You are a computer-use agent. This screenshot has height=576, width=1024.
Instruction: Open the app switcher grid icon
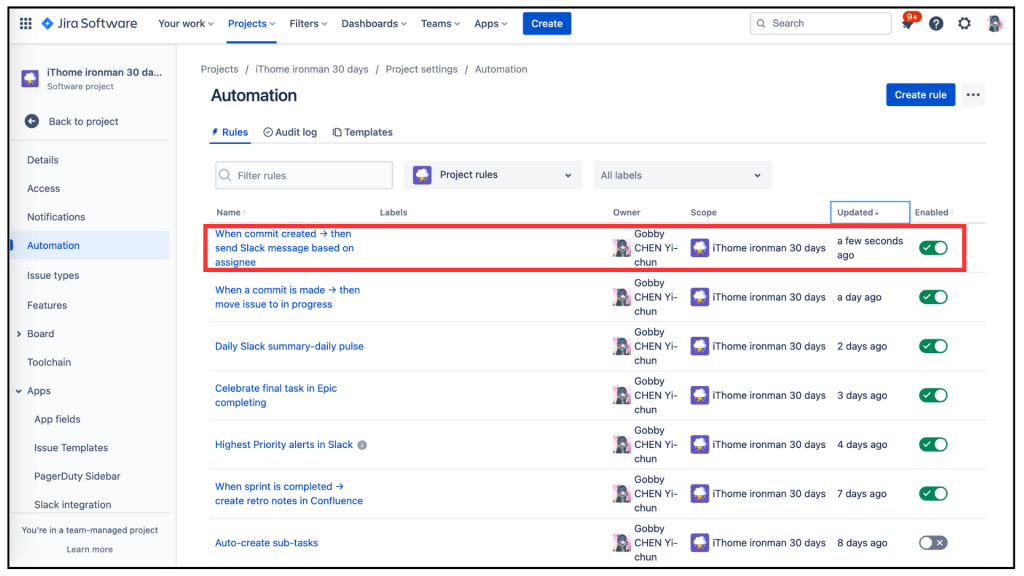pos(25,24)
